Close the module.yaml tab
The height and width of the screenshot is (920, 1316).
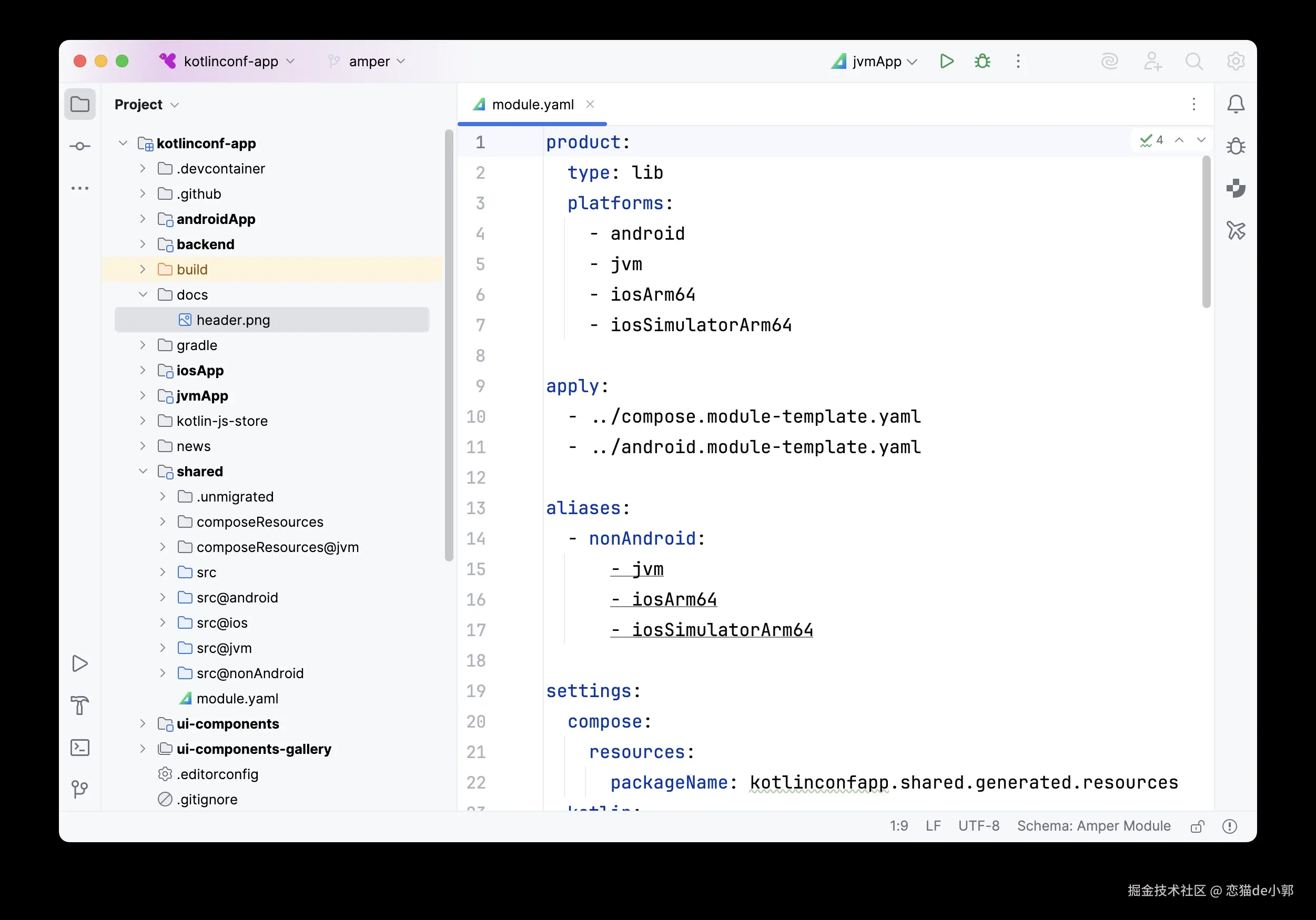pos(590,104)
